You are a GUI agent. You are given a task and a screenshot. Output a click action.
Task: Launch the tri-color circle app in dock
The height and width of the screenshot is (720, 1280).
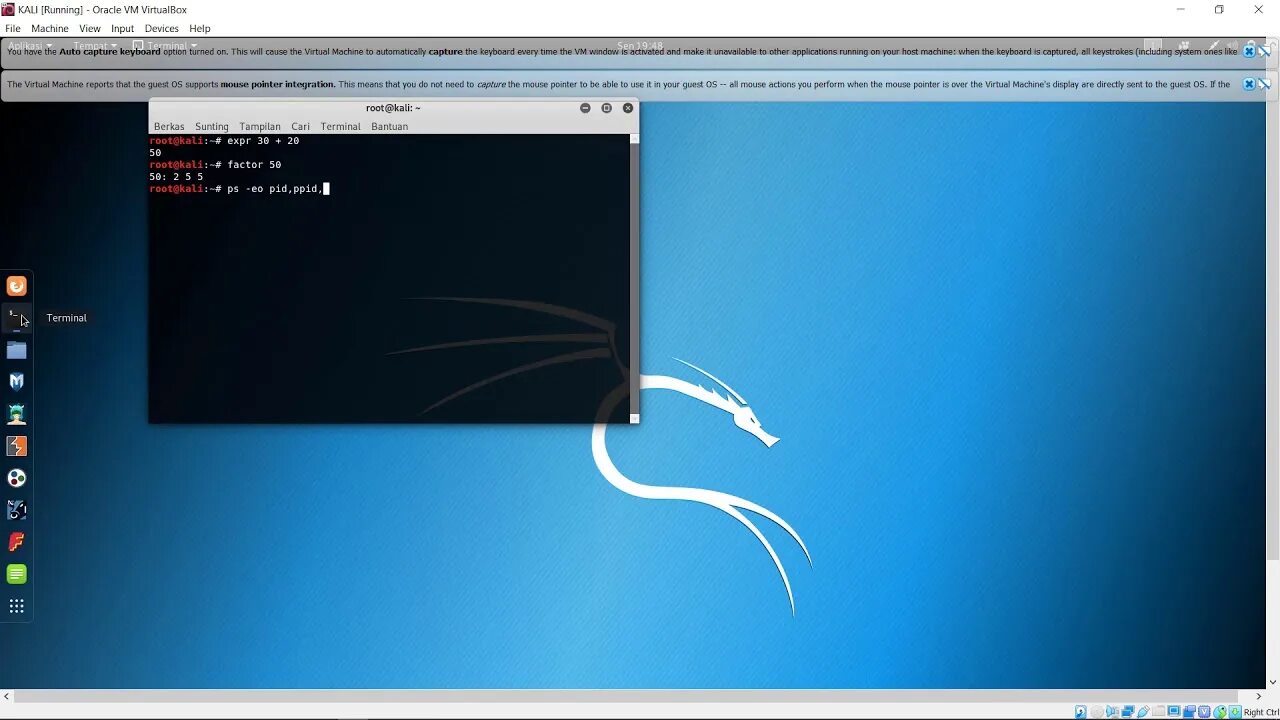pyautogui.click(x=17, y=478)
